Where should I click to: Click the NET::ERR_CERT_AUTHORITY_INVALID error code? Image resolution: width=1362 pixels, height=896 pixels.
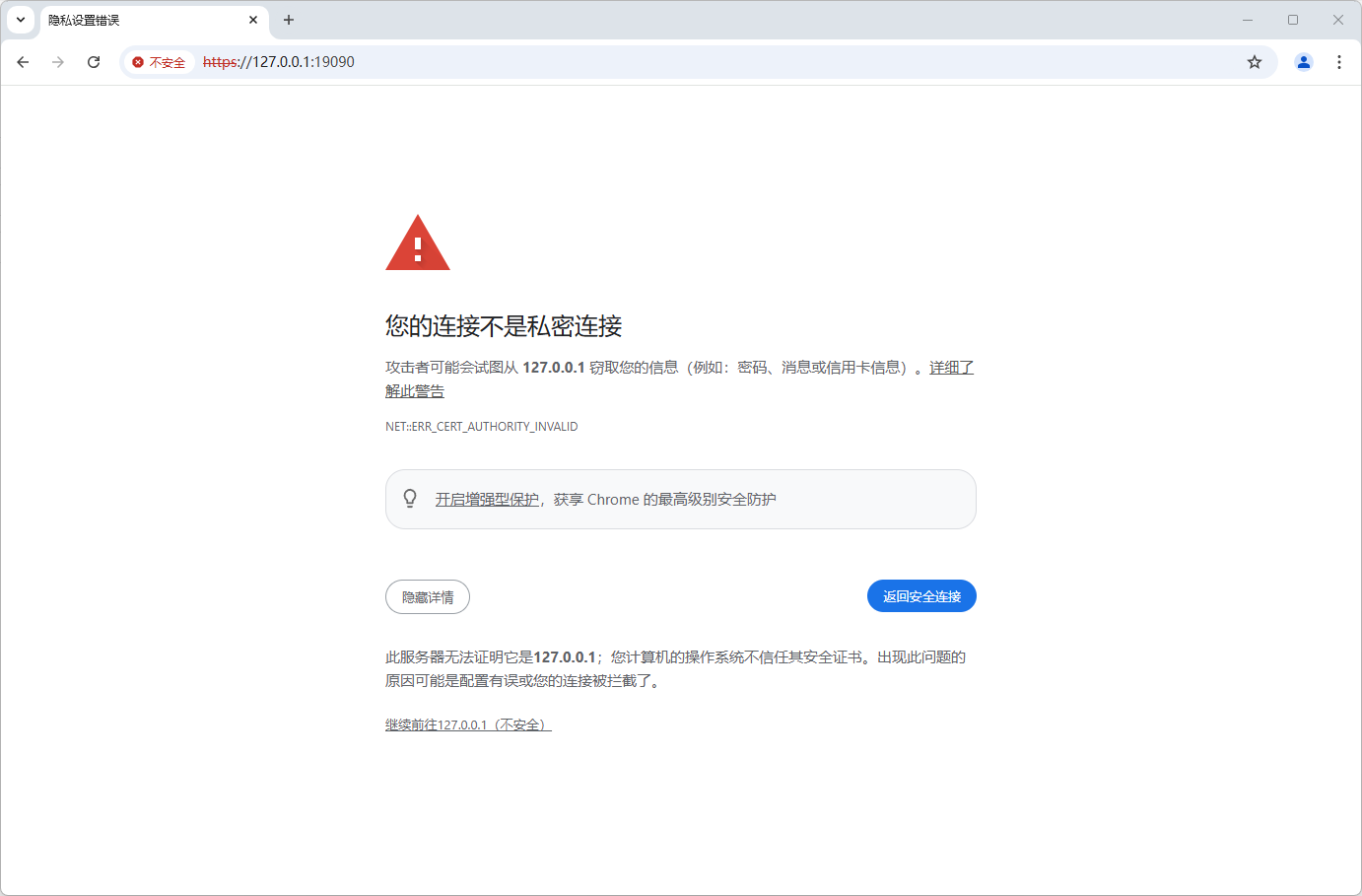point(481,427)
